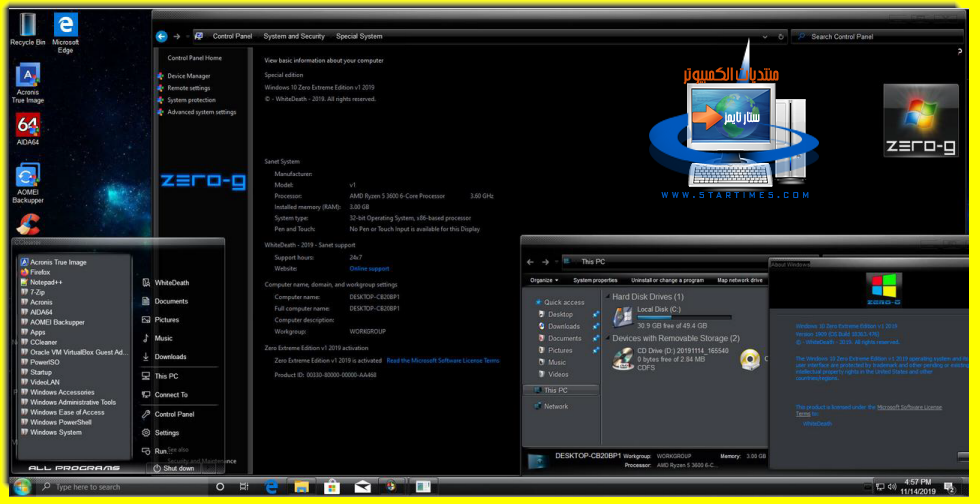Image resolution: width=980 pixels, height=504 pixels.
Task: Read the Microsoft Software License Terms link
Action: point(443,361)
